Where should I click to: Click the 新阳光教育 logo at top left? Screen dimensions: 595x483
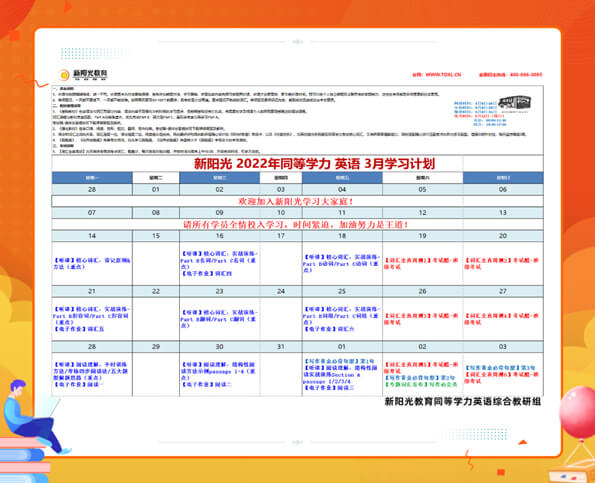83,74
